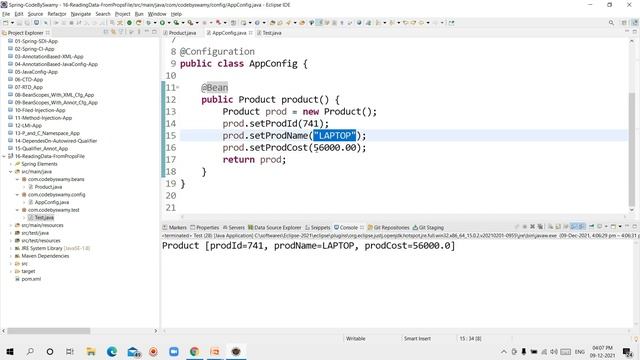Select AppConfig.java in Project Explorer
This screenshot has width=640, height=360.
tap(52, 202)
